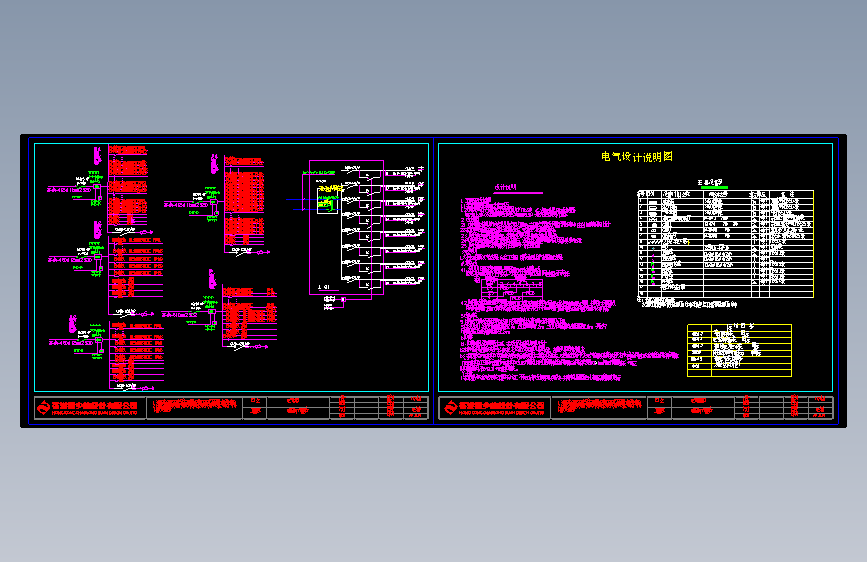Select the white equipment list table
The width and height of the screenshot is (867, 562).
[725, 244]
